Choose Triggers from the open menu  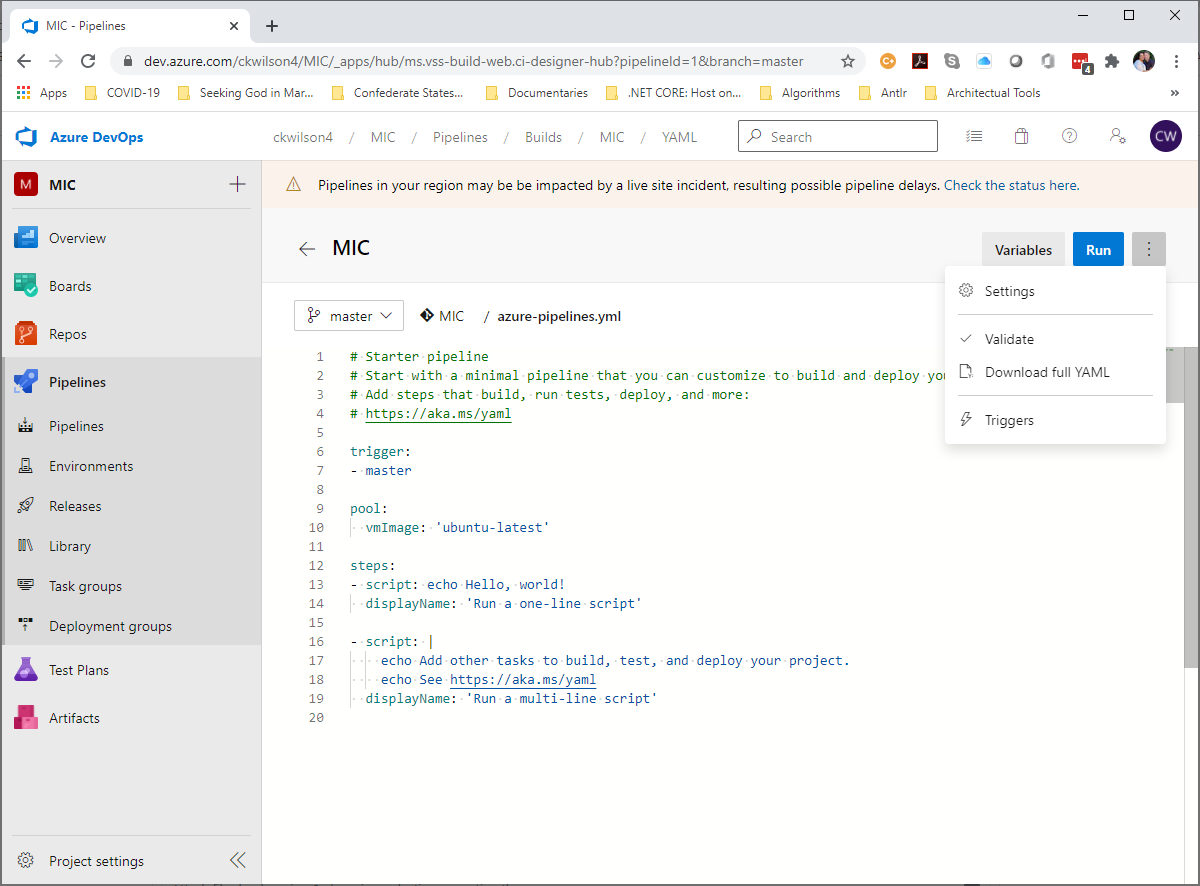point(1010,419)
